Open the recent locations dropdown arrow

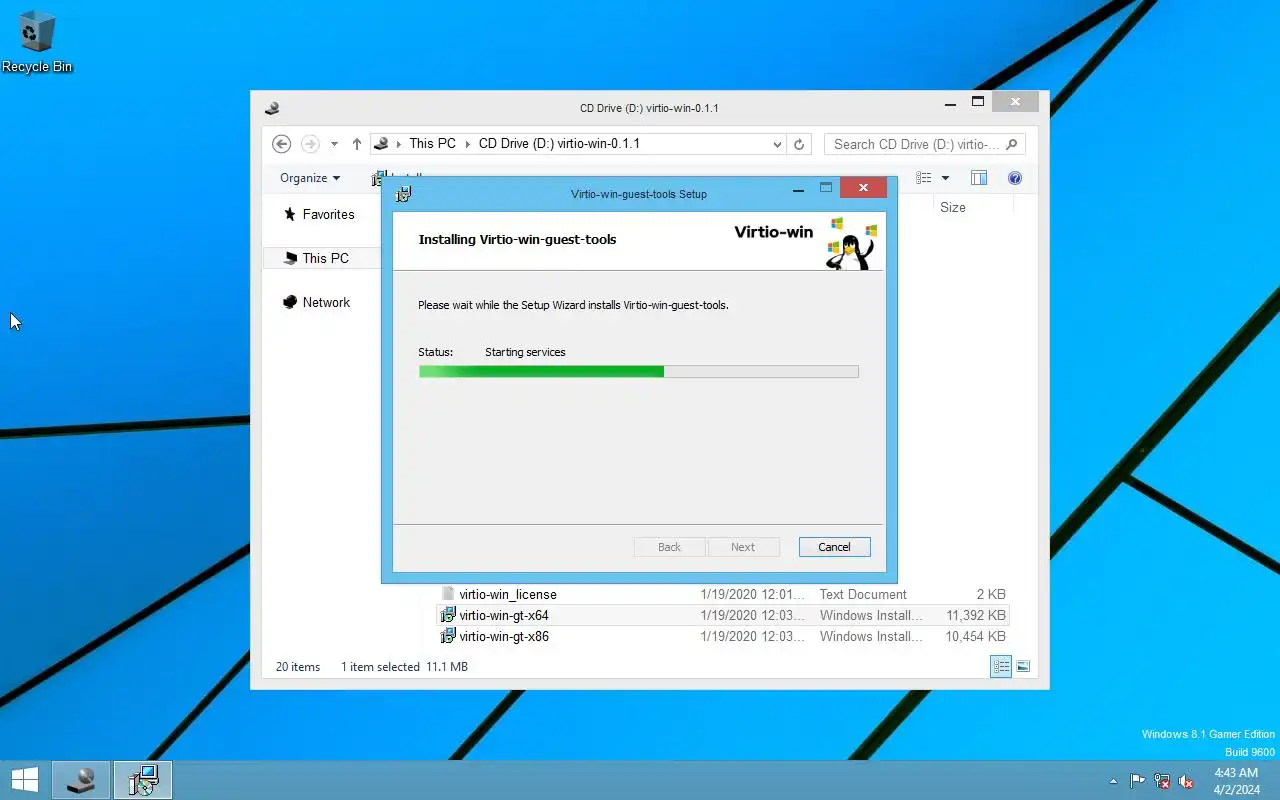click(334, 144)
